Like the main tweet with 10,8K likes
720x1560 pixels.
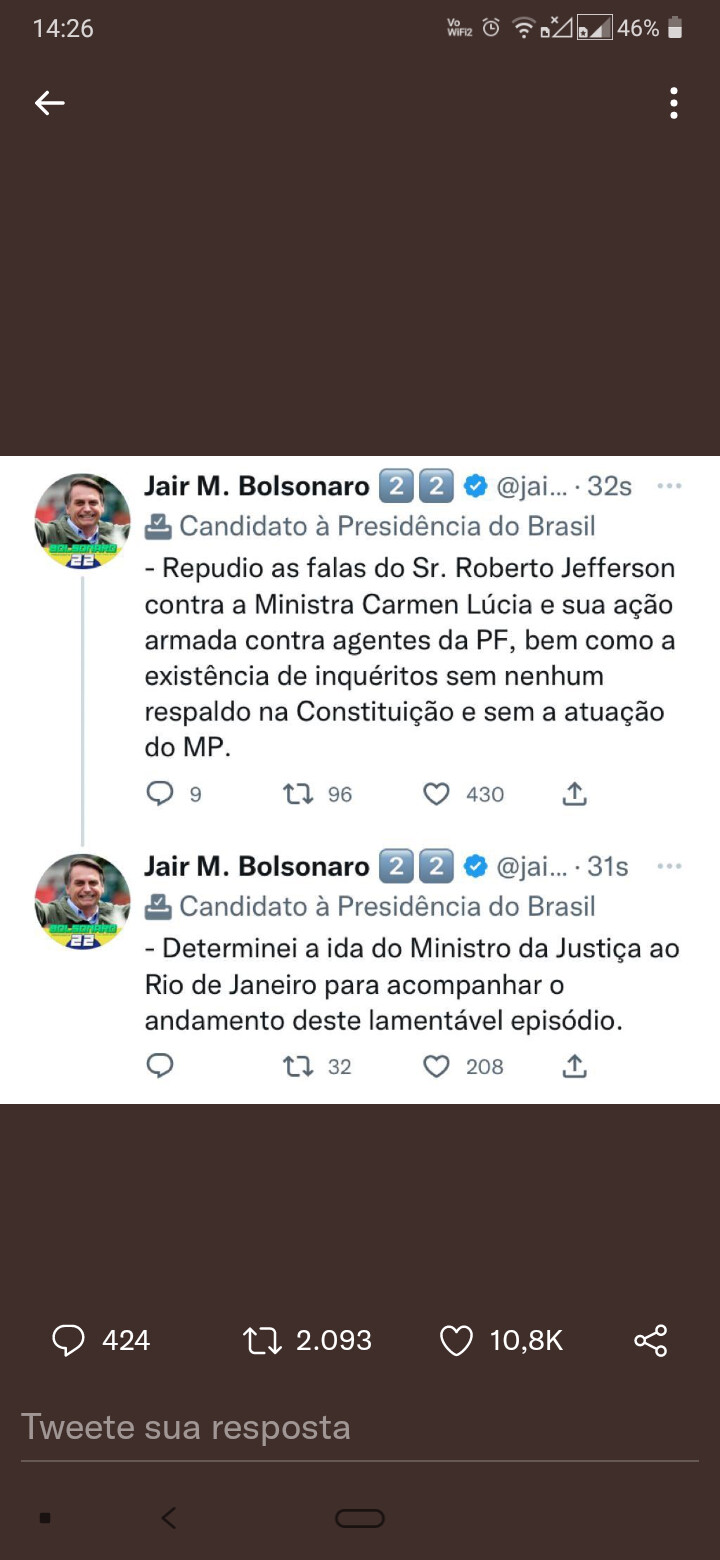coord(456,1341)
